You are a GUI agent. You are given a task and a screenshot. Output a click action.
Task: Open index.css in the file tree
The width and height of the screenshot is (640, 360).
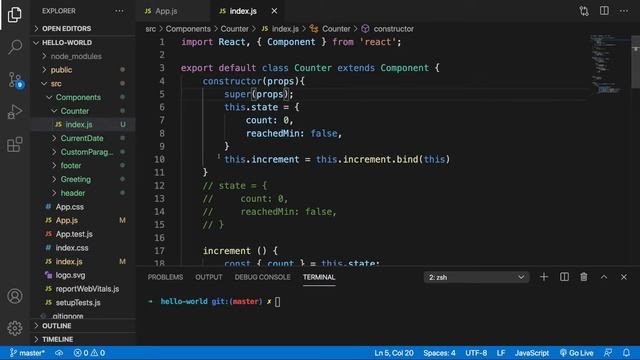(x=83, y=248)
